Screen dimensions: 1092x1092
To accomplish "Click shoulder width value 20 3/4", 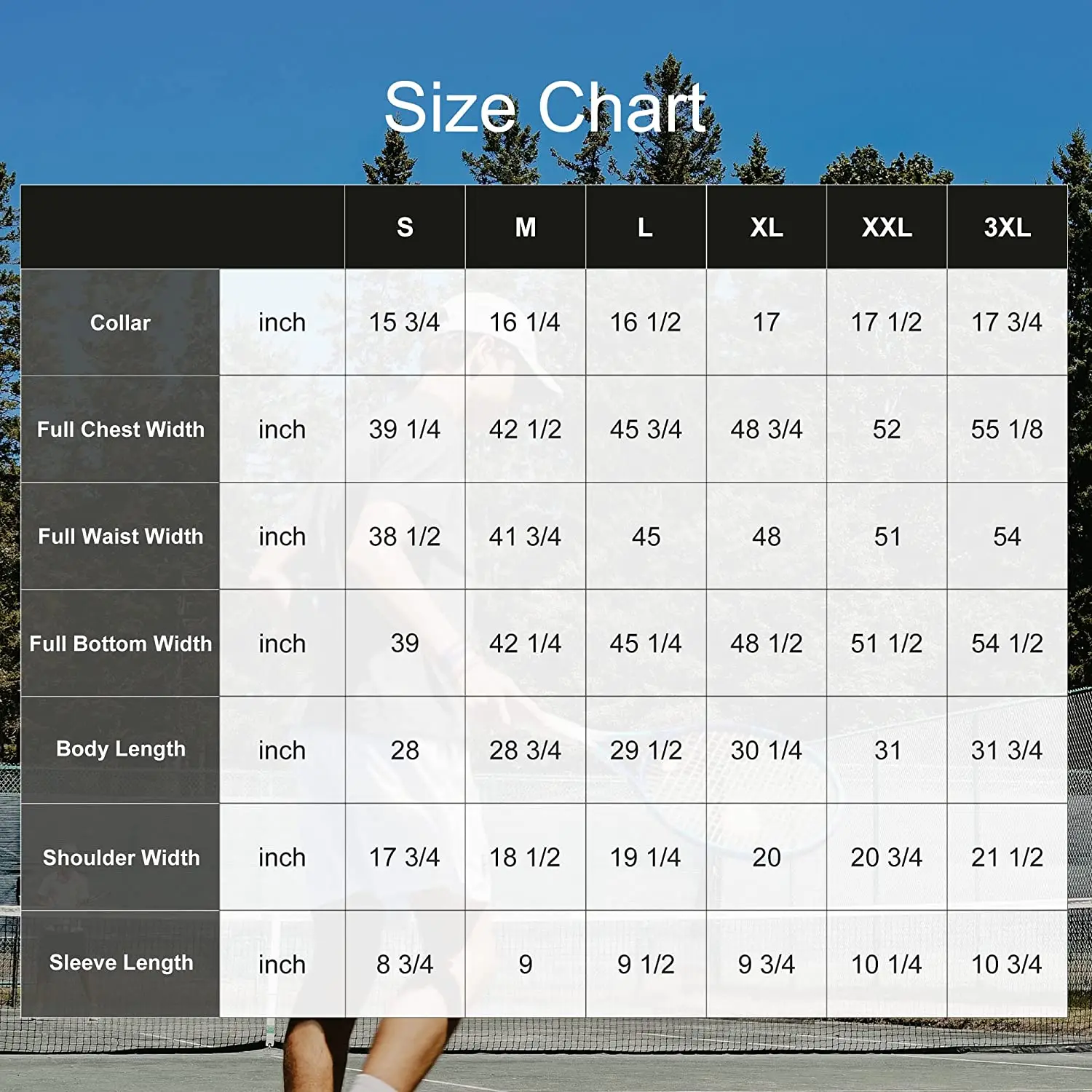I will pyautogui.click(x=887, y=858).
